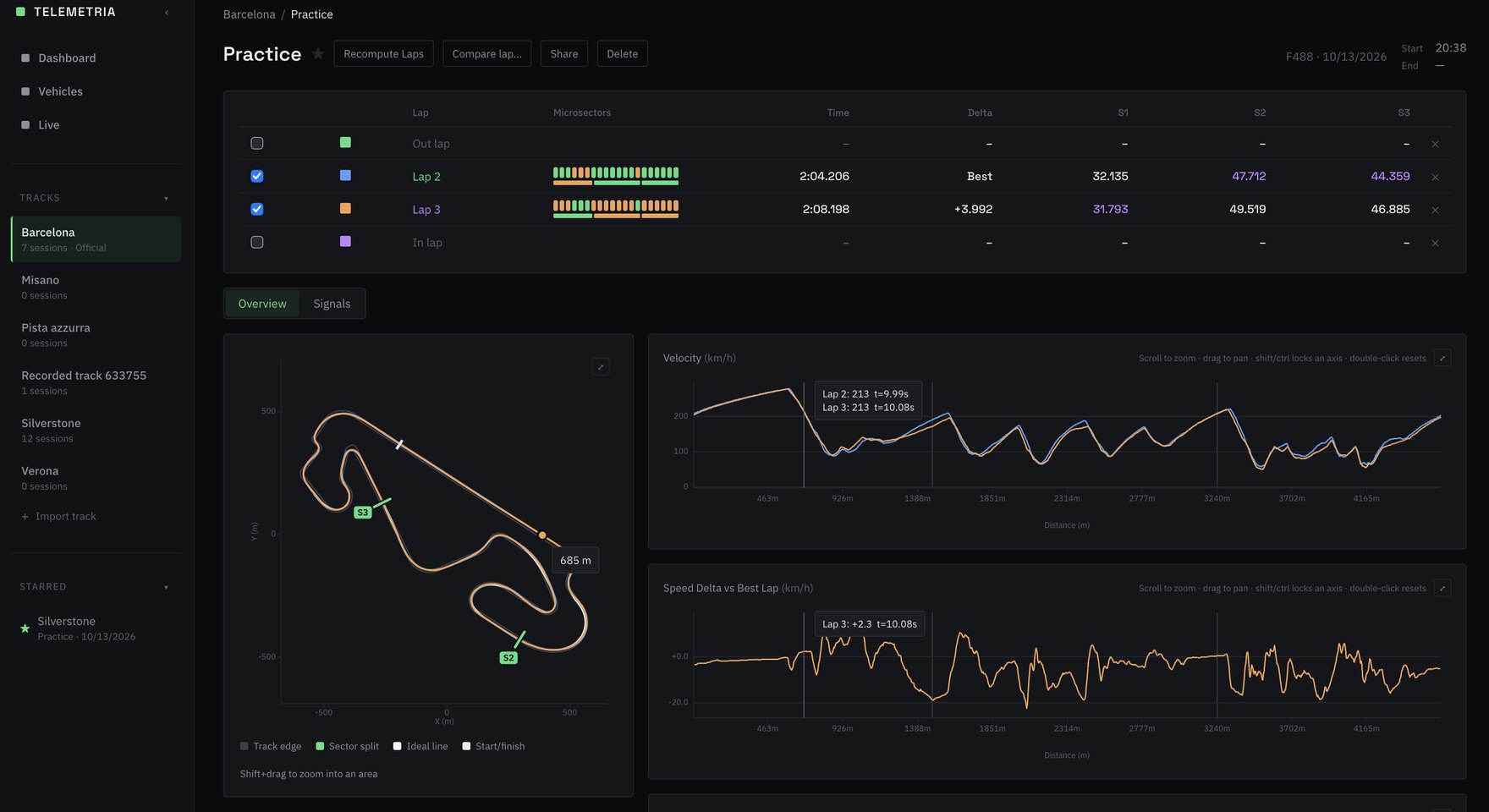Click the orange Lap 3 color swatch

345,208
